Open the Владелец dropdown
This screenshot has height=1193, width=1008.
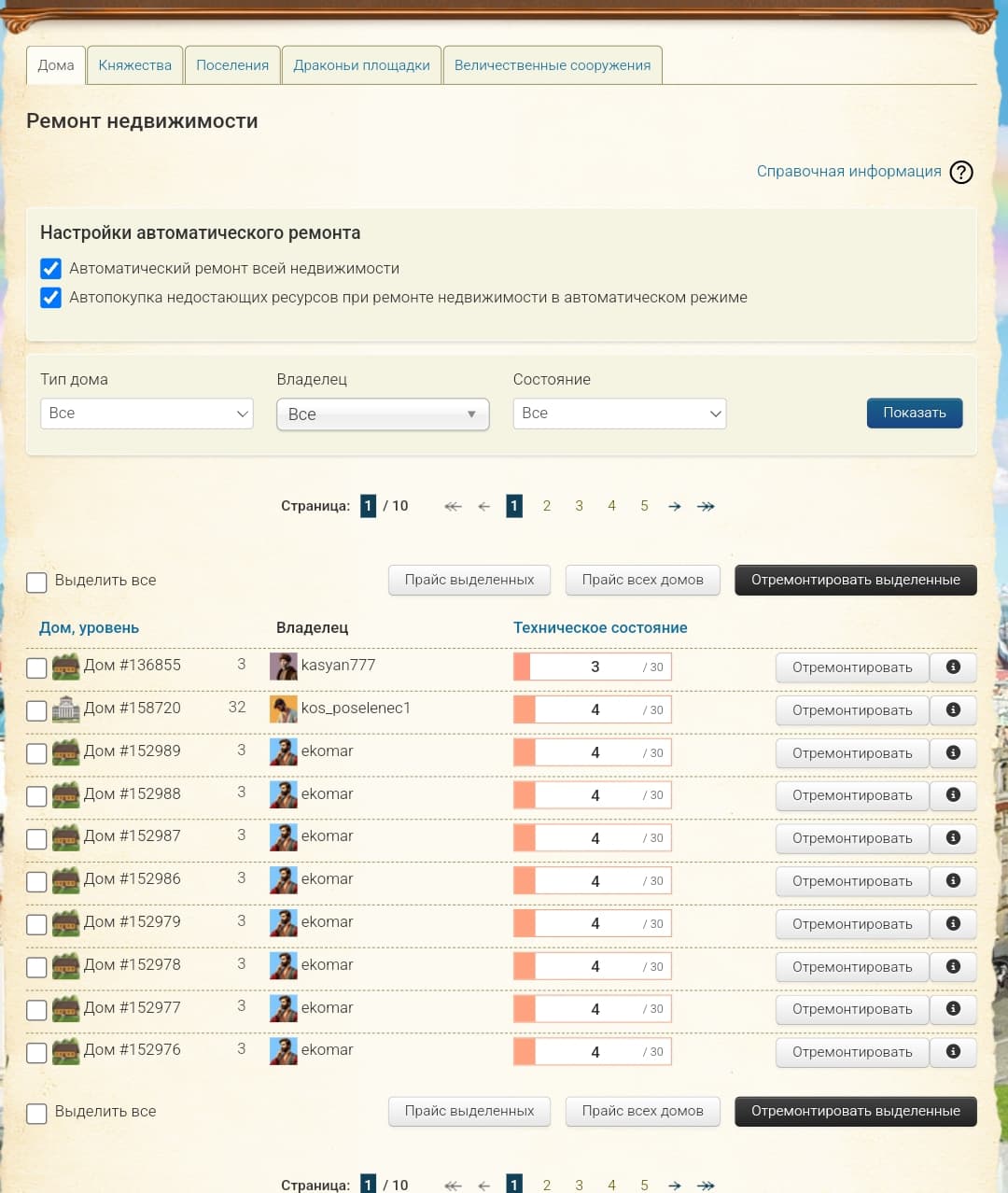point(383,414)
